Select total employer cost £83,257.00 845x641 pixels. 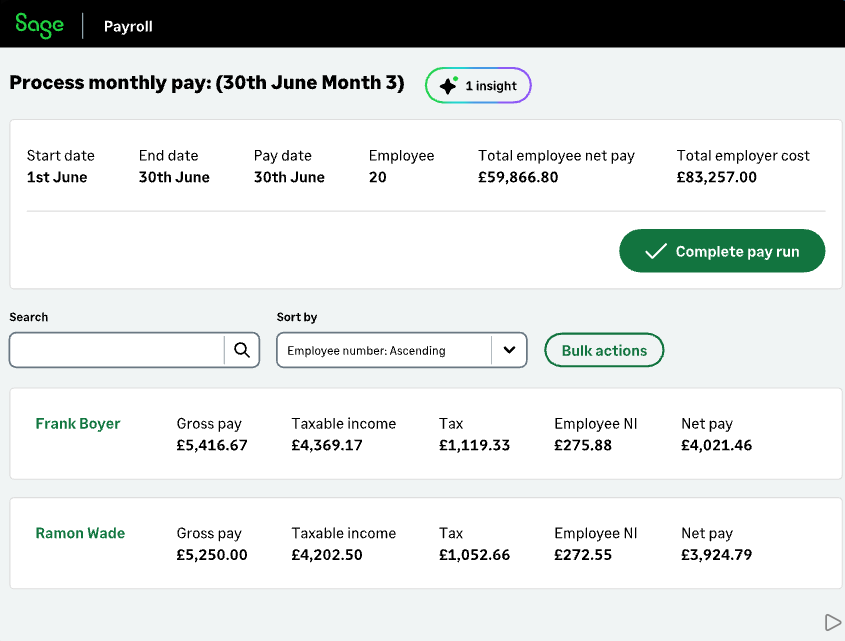(x=717, y=177)
